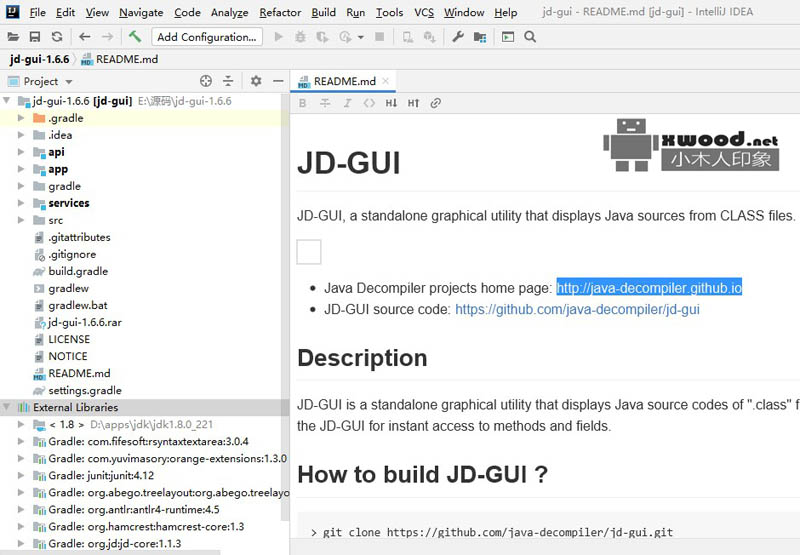Expand the JDK 1.8 library node
The width and height of the screenshot is (800, 555).
click(x=21, y=424)
